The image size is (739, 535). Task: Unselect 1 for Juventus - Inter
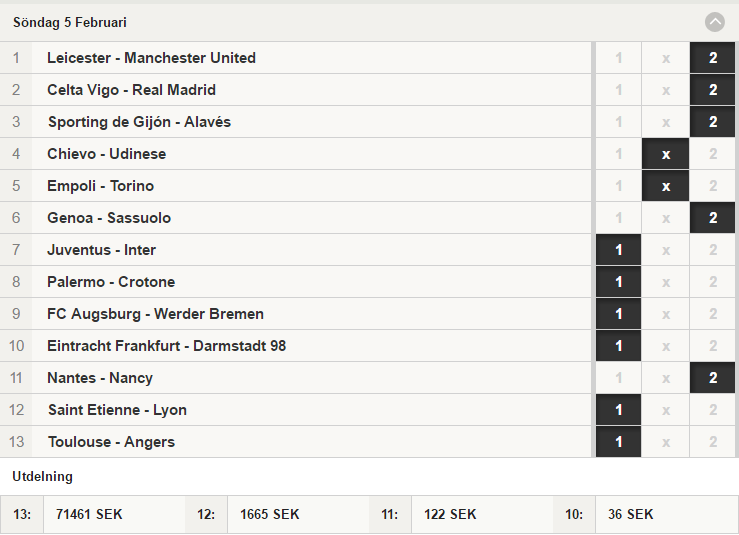coord(618,250)
